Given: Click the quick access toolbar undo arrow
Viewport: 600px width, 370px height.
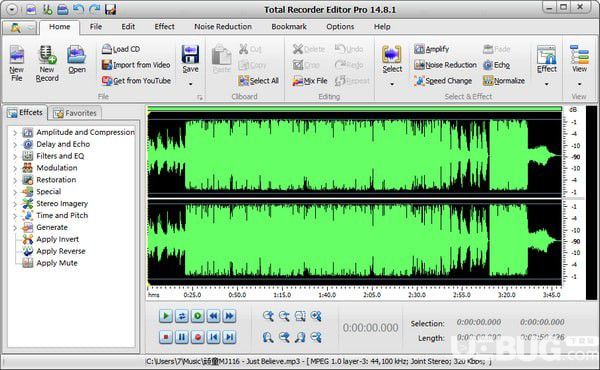Looking at the screenshot, I should (x=78, y=9).
